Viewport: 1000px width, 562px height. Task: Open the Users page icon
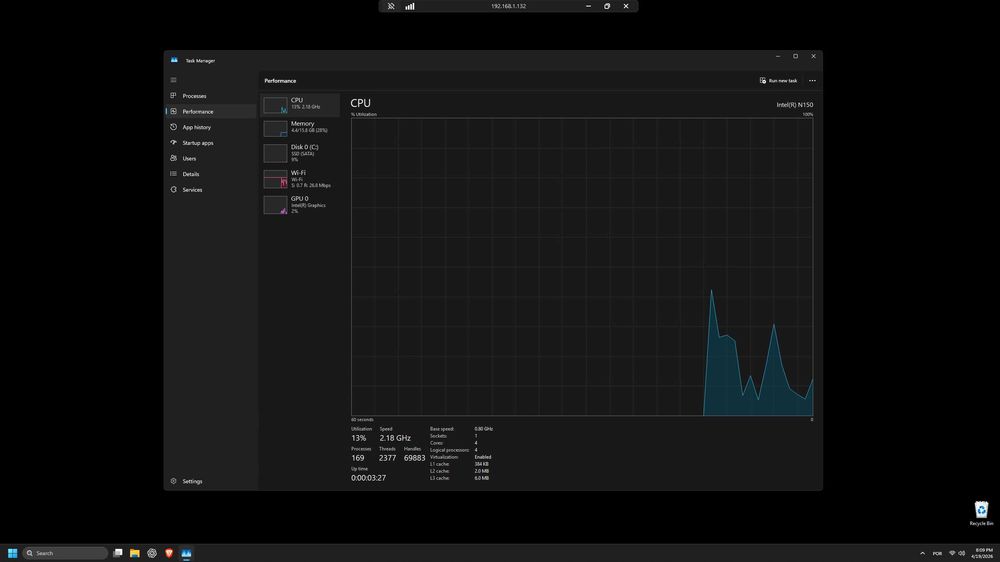pos(173,158)
